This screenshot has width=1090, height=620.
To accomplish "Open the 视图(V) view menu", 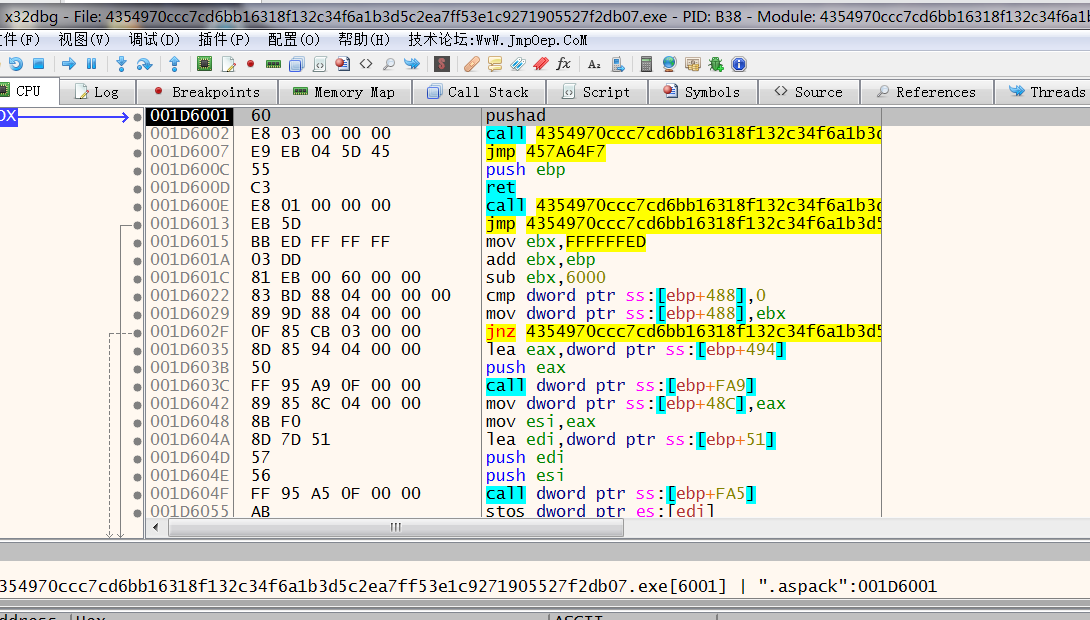I will tap(83, 40).
